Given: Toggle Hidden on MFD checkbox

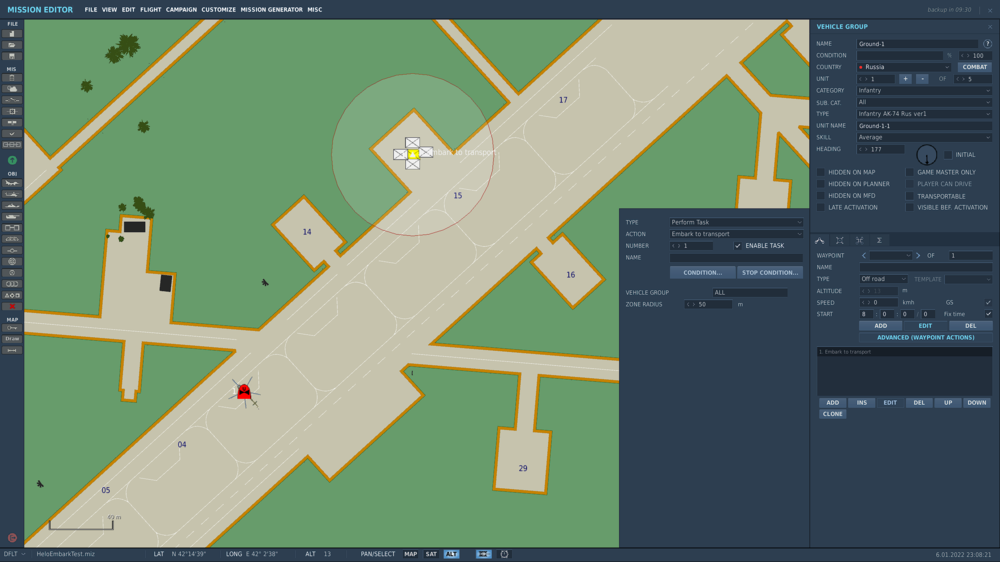Looking at the screenshot, I should pos(821,196).
